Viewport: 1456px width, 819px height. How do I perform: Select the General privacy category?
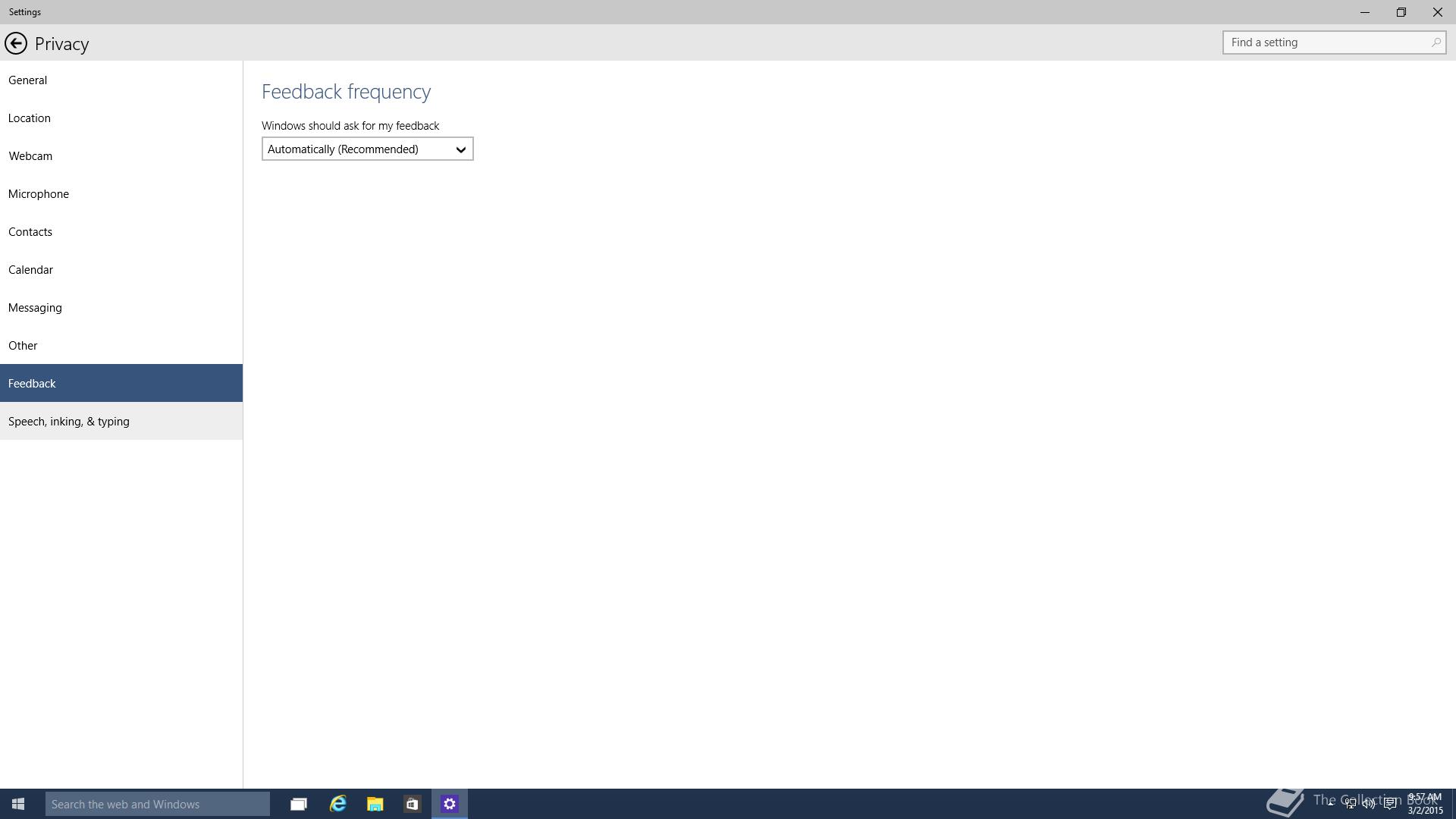pos(28,80)
